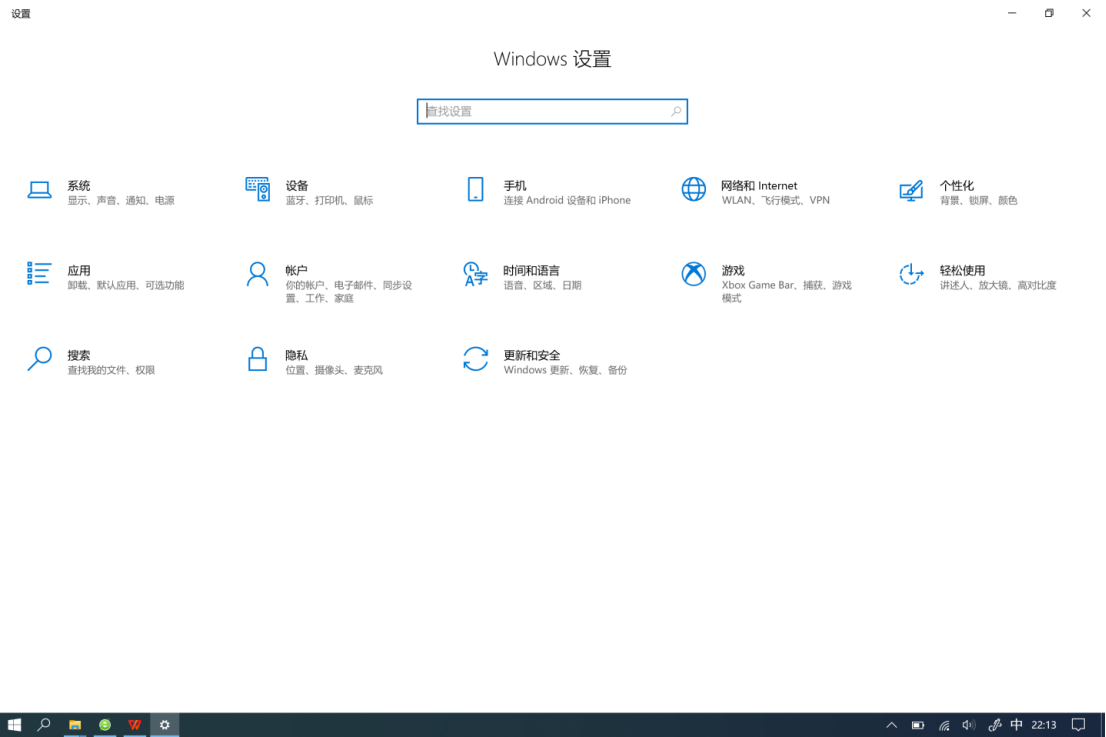Open the 隐私 lock icon
The height and width of the screenshot is (737, 1106).
(x=257, y=358)
